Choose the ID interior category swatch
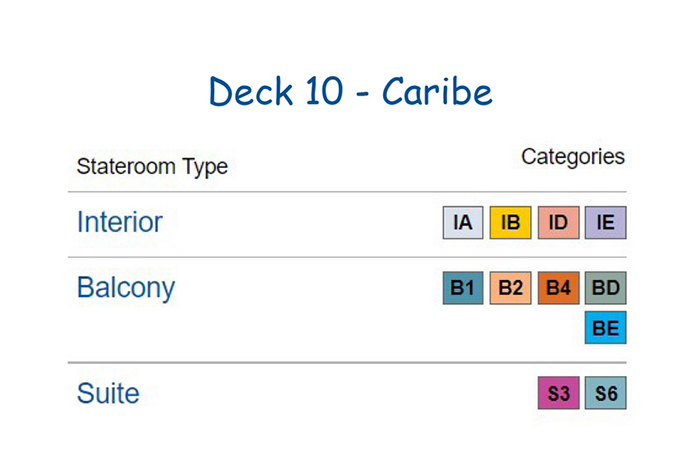 (558, 222)
